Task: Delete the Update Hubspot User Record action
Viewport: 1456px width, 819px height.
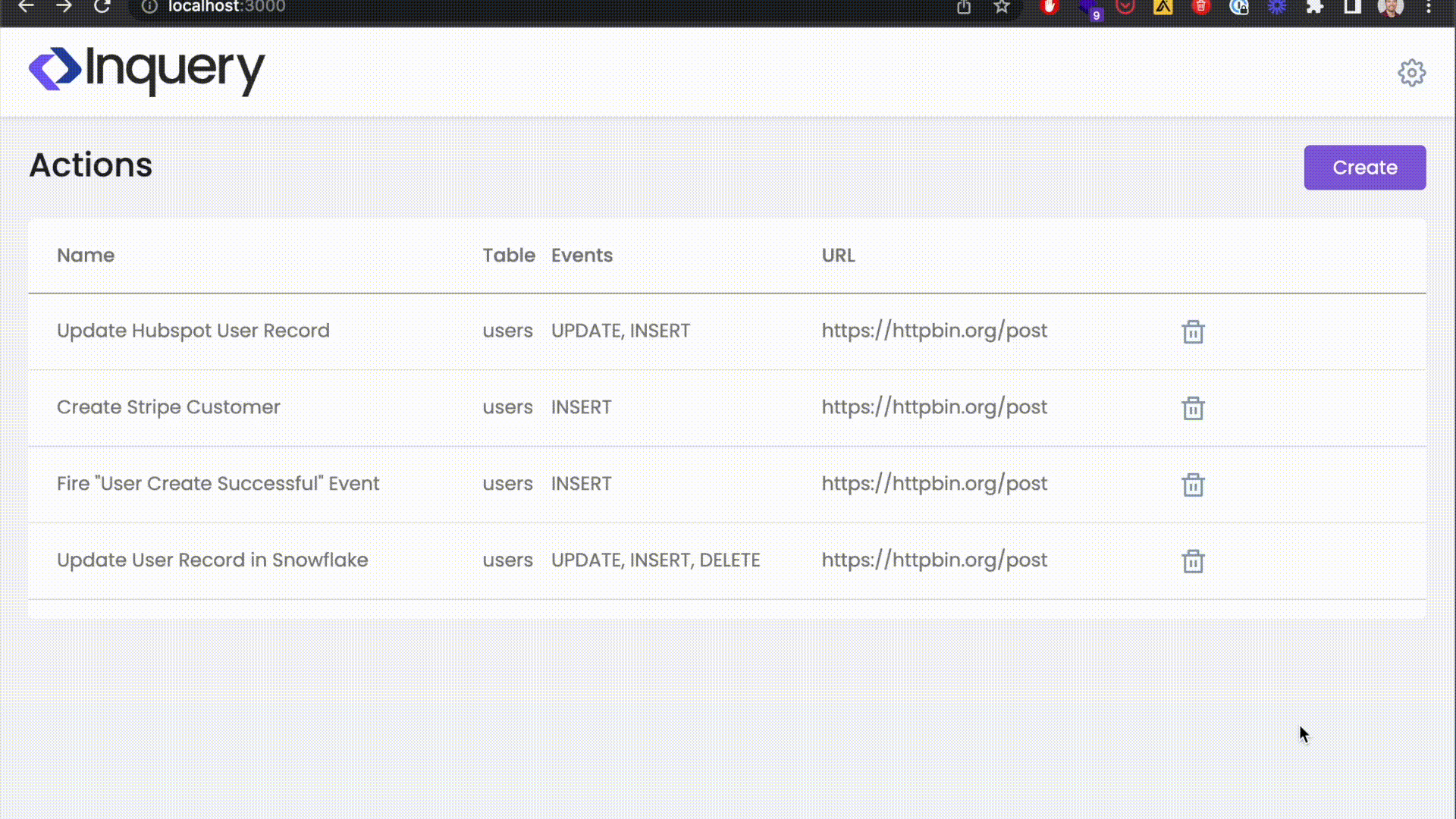Action: tap(1193, 331)
